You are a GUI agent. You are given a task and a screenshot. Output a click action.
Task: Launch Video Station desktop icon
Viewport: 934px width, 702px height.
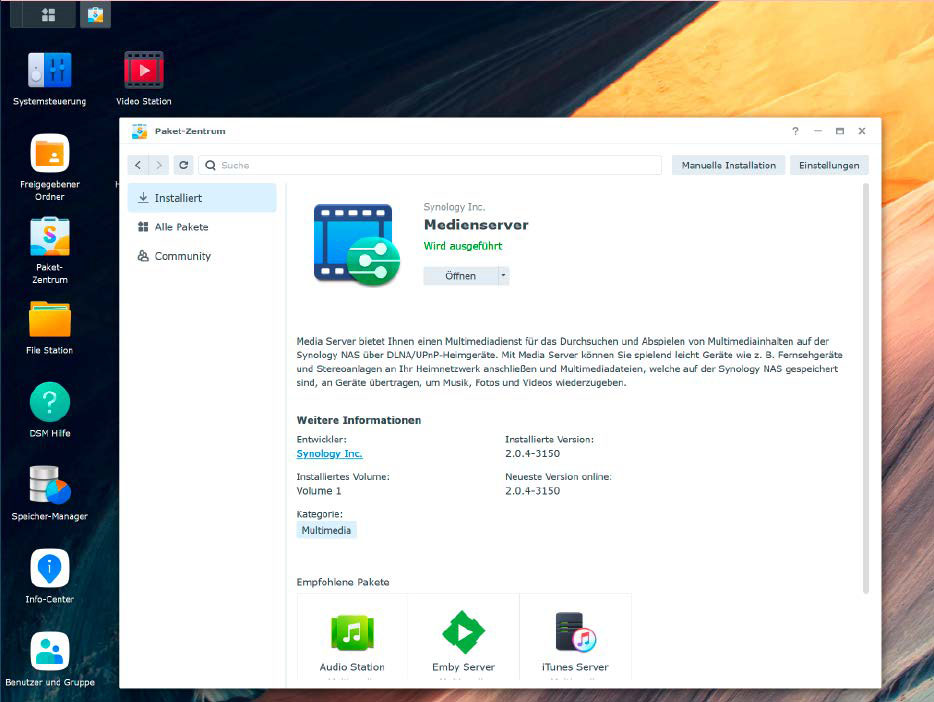coord(144,79)
